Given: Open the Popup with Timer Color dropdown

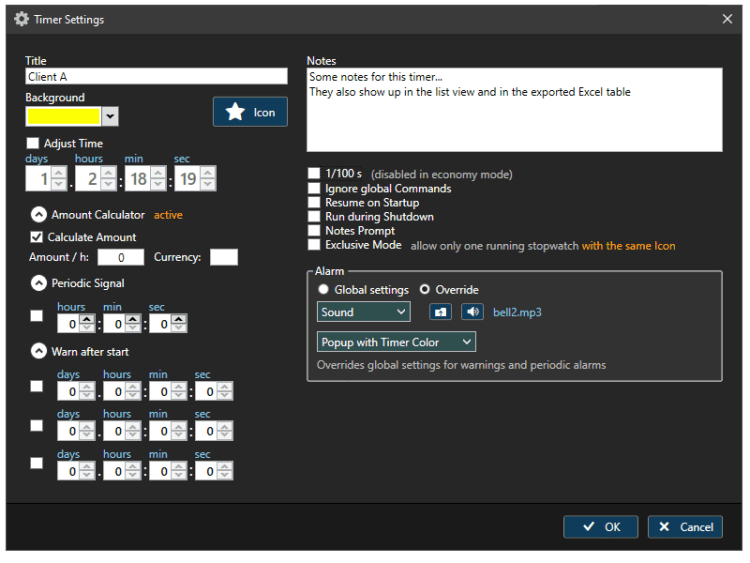Looking at the screenshot, I should point(396,342).
